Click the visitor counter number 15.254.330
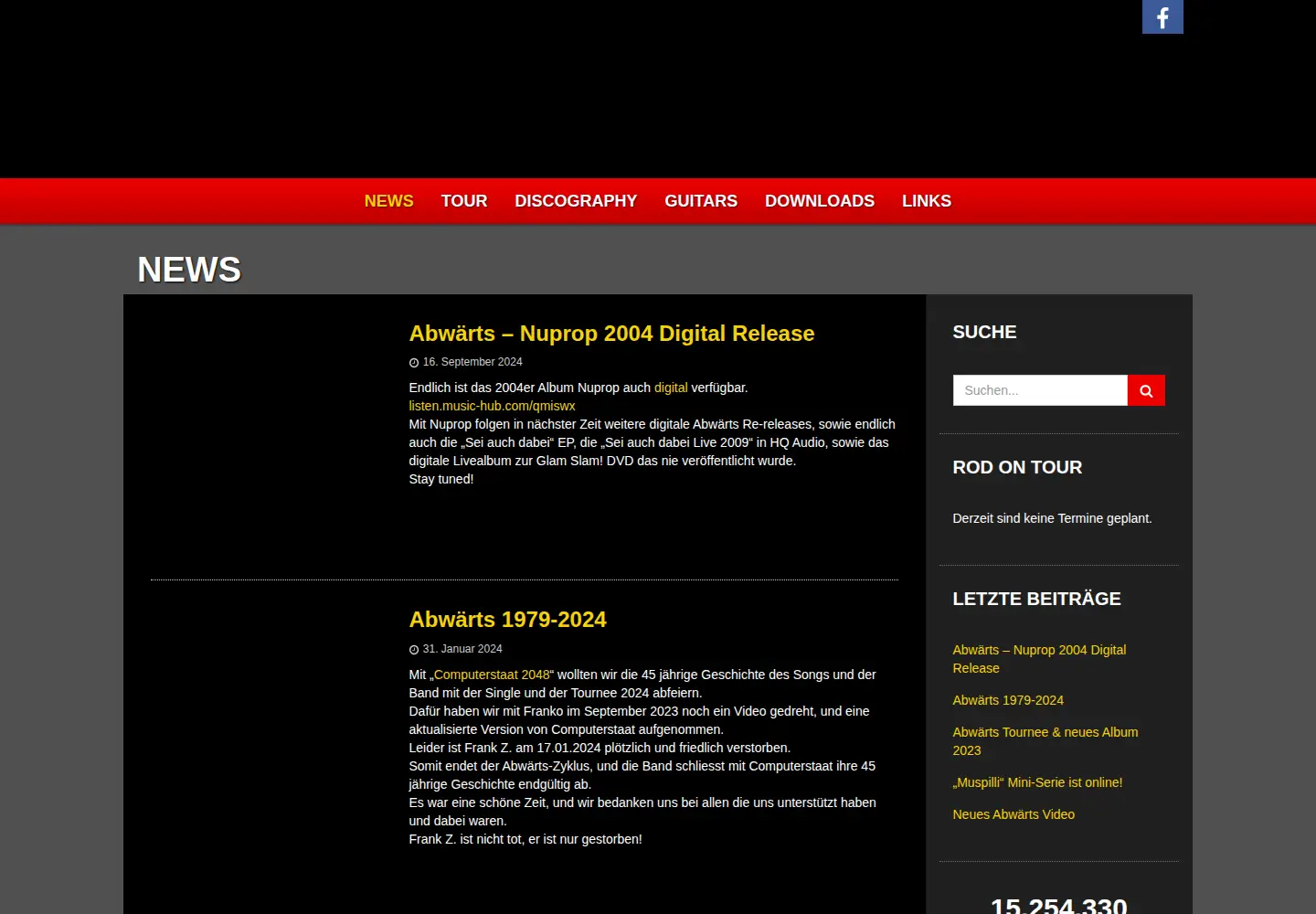 pyautogui.click(x=1058, y=905)
